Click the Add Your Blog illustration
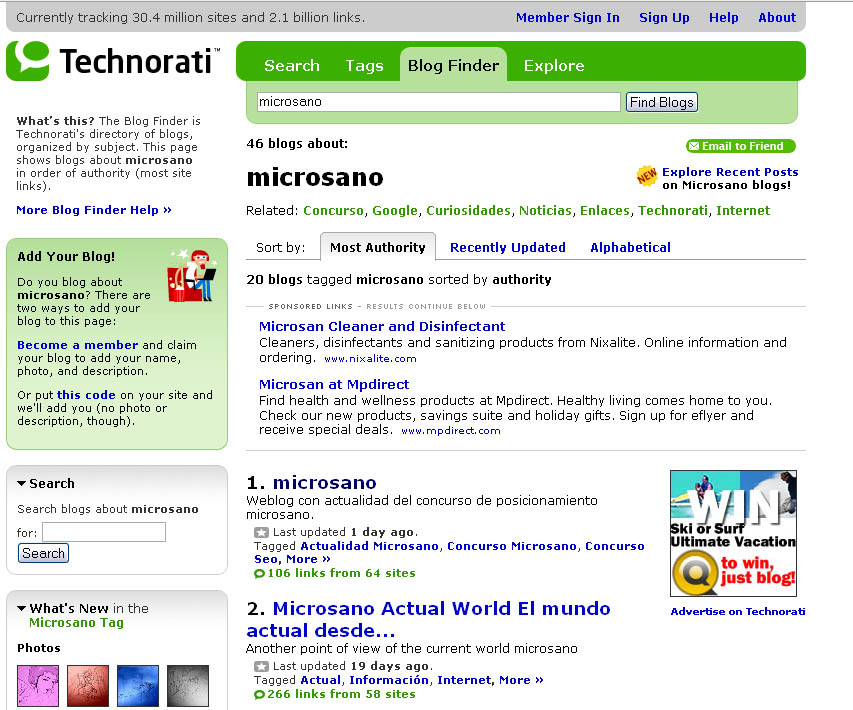853x710 pixels. pyautogui.click(x=192, y=275)
